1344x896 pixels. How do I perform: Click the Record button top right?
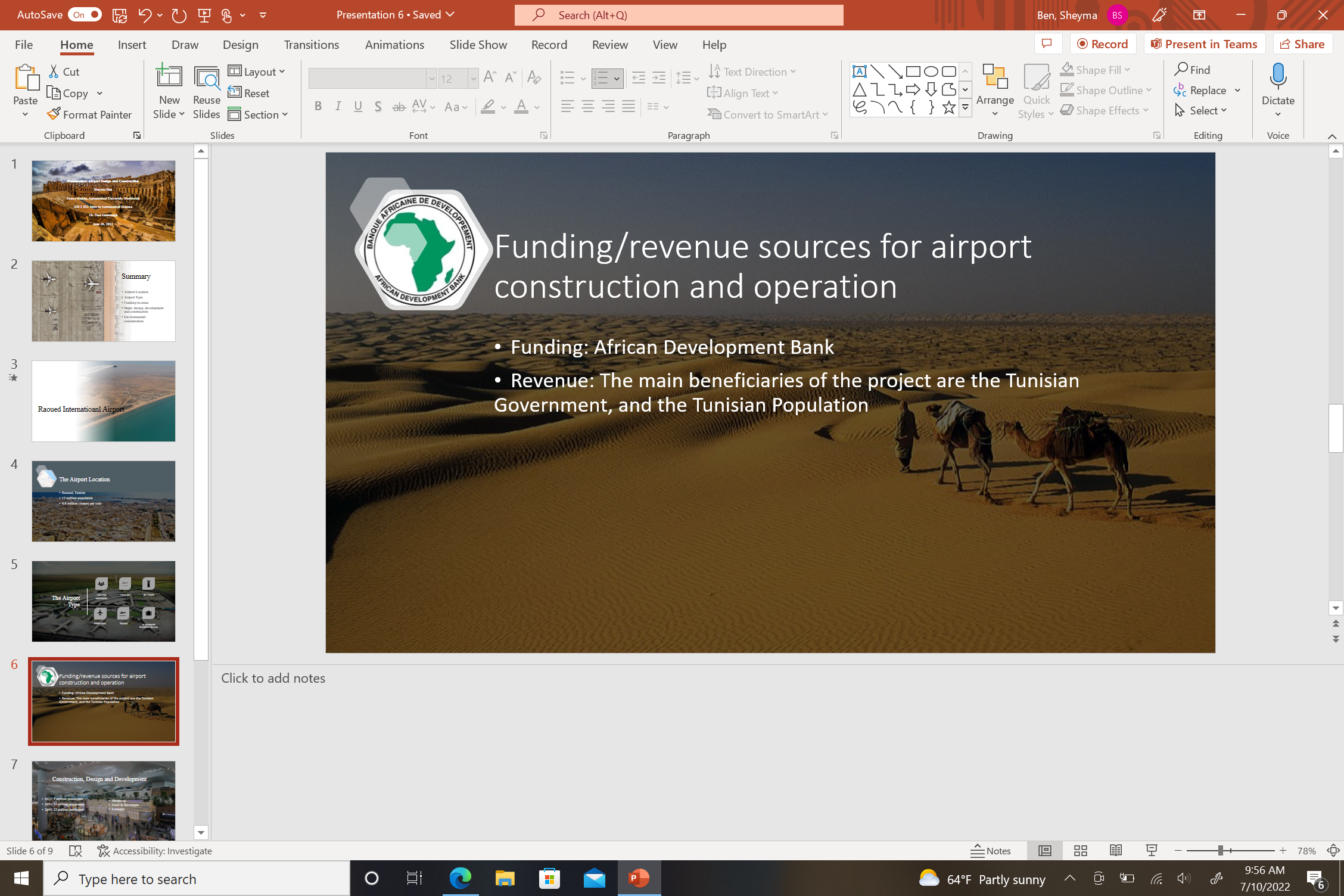tap(1103, 43)
